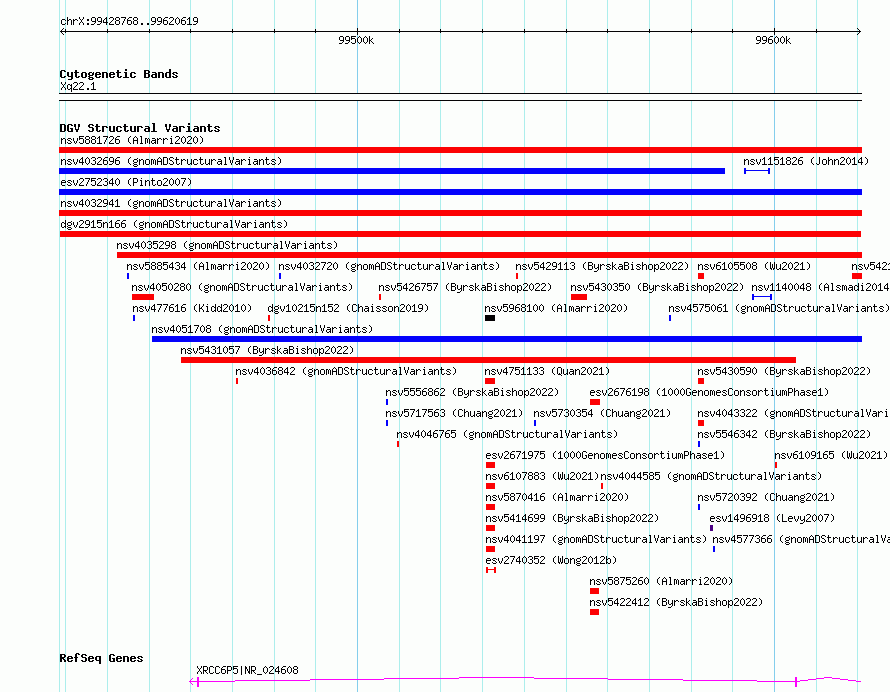Click the nsv4051708 long blue bar
Viewport: 890px width, 692px height.
click(x=507, y=339)
